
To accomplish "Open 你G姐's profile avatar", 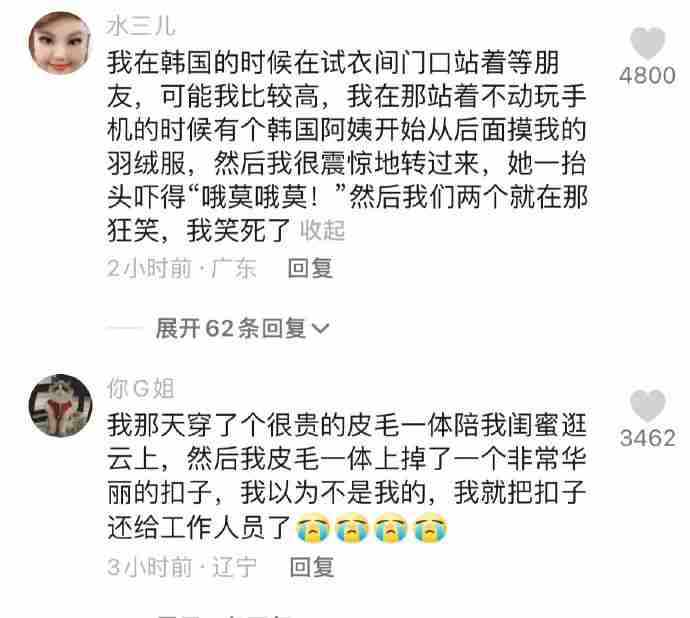I will coord(60,405).
